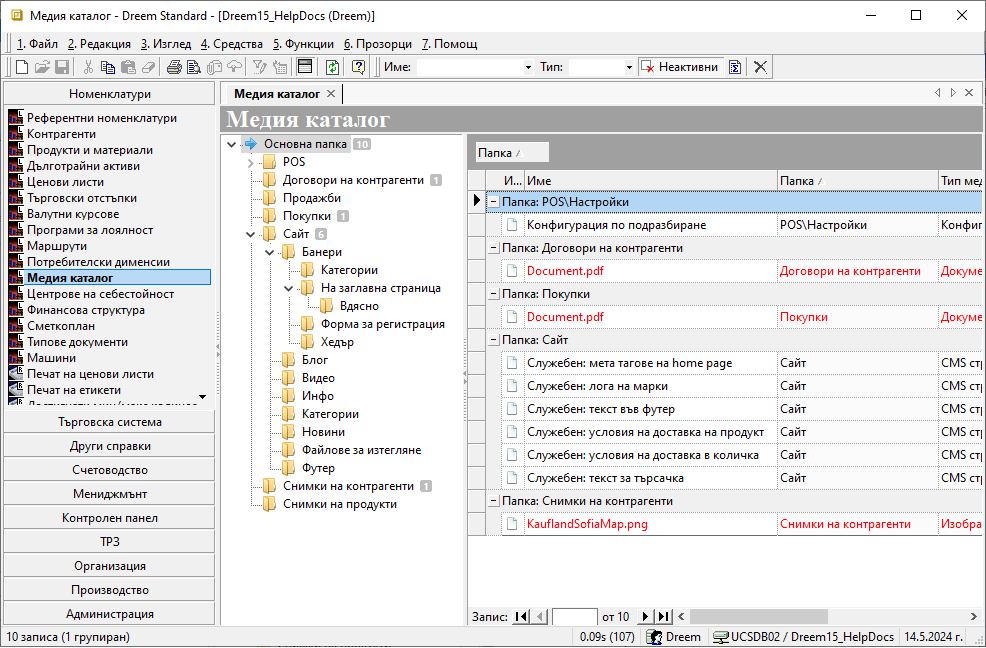The image size is (986, 648).
Task: Open the Име dropdown
Action: (528, 67)
